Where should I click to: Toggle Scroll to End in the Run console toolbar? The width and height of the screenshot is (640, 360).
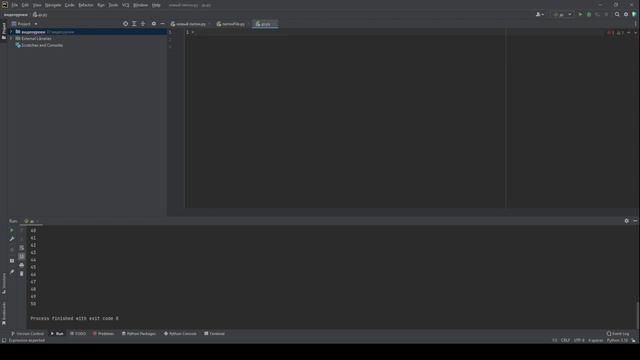[x=22, y=256]
